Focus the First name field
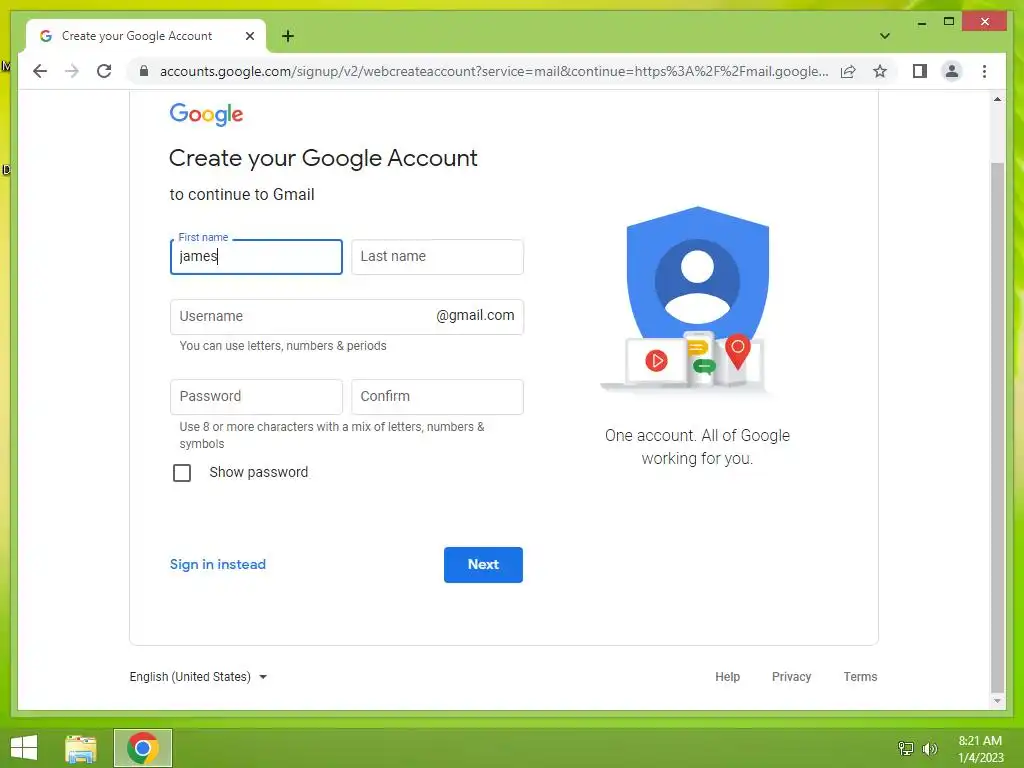Screen dimensions: 1024x768 (x=256, y=257)
